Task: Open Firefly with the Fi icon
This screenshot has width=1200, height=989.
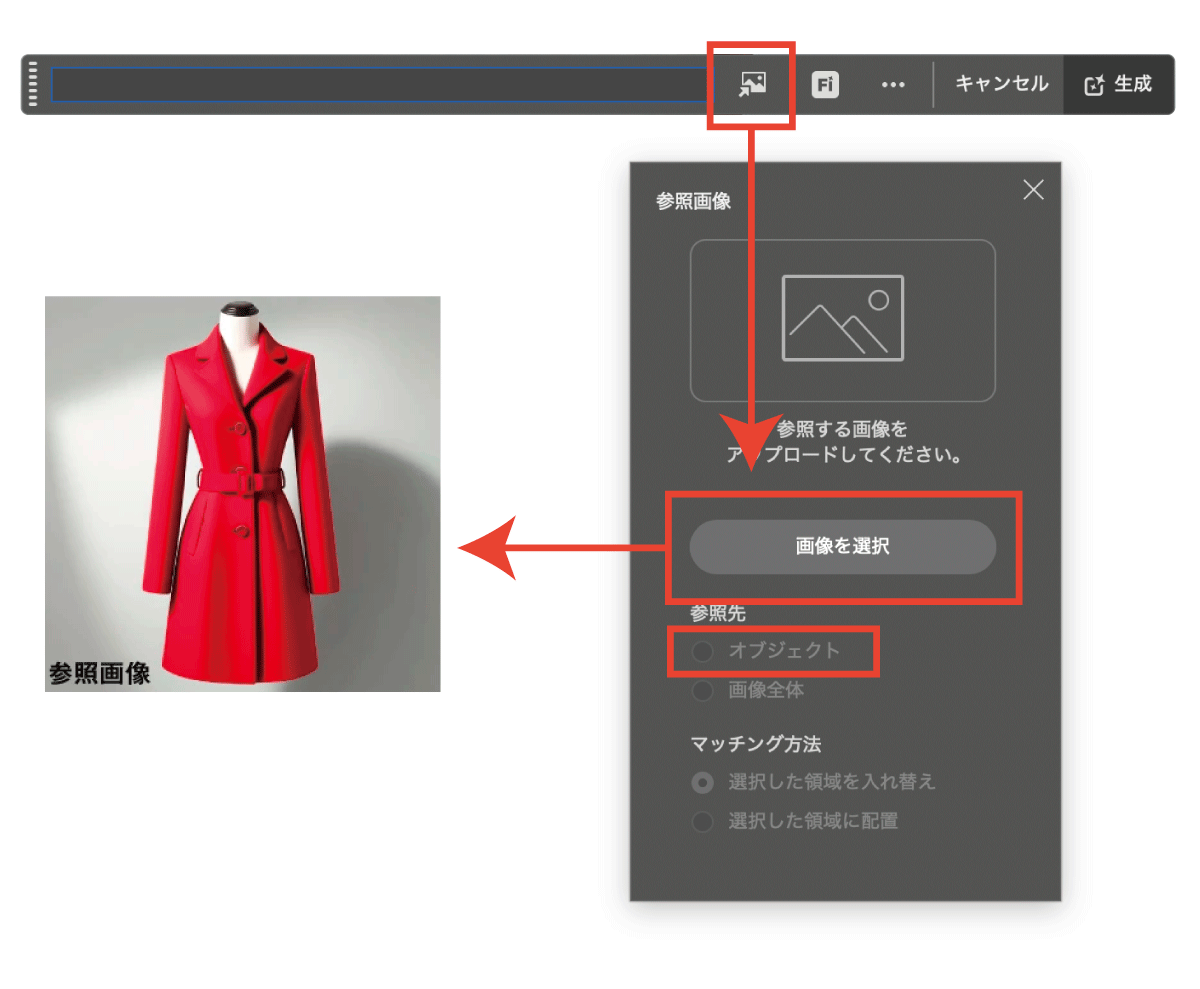Action: pyautogui.click(x=825, y=85)
